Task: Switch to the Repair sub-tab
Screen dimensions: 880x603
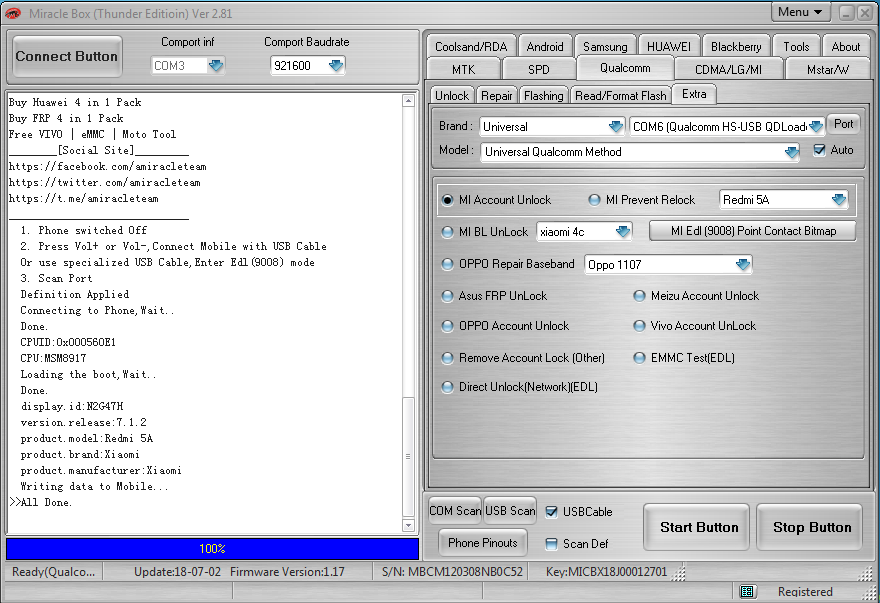Action: 497,95
